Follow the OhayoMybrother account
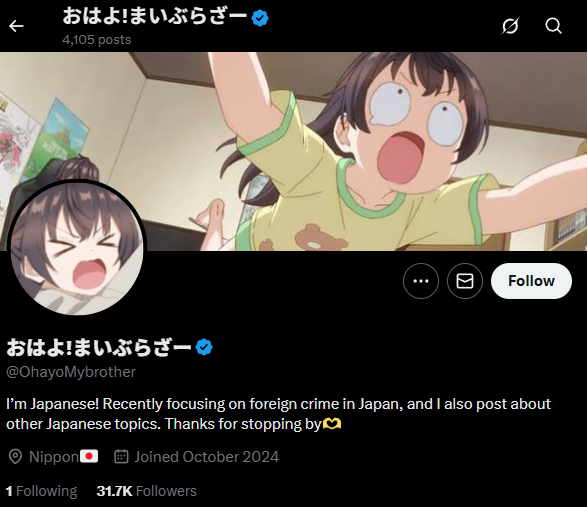Viewport: 587px width, 507px height. coord(531,281)
